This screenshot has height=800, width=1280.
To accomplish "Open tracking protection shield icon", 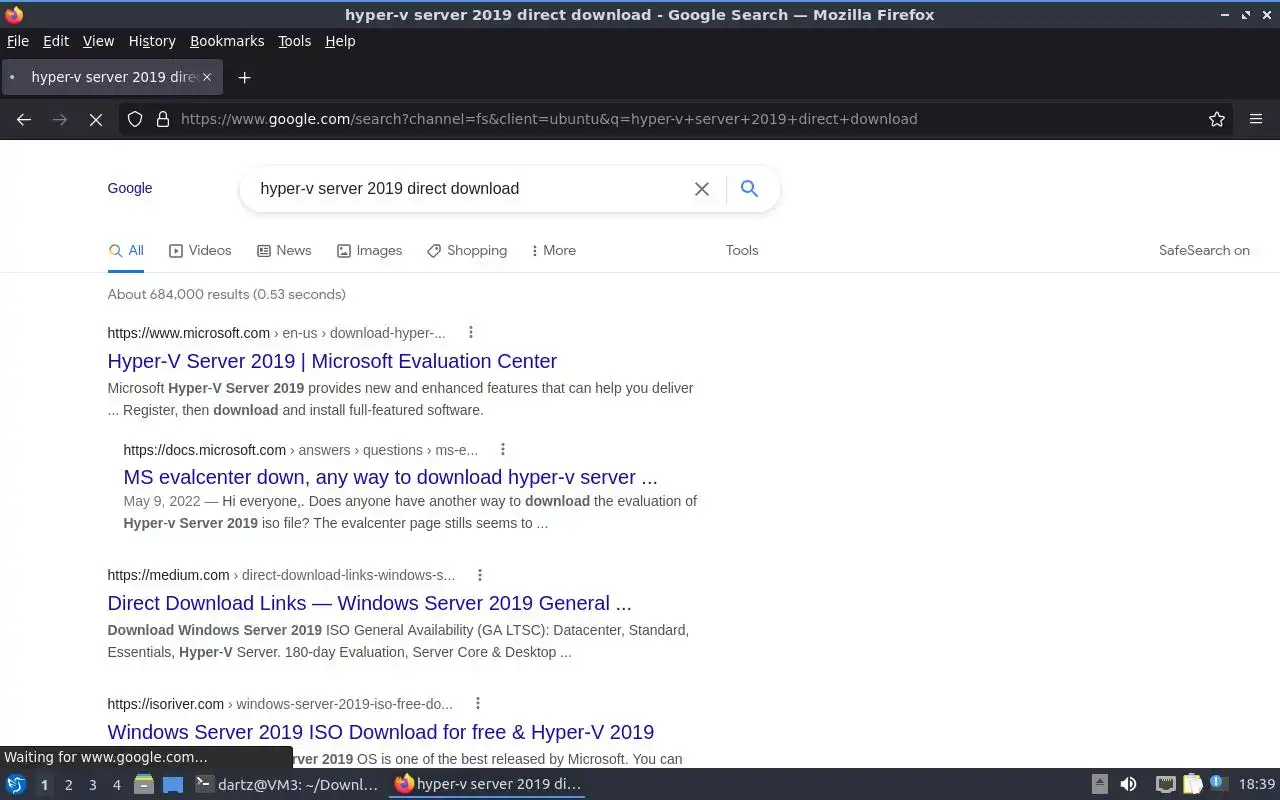I will coord(135,119).
